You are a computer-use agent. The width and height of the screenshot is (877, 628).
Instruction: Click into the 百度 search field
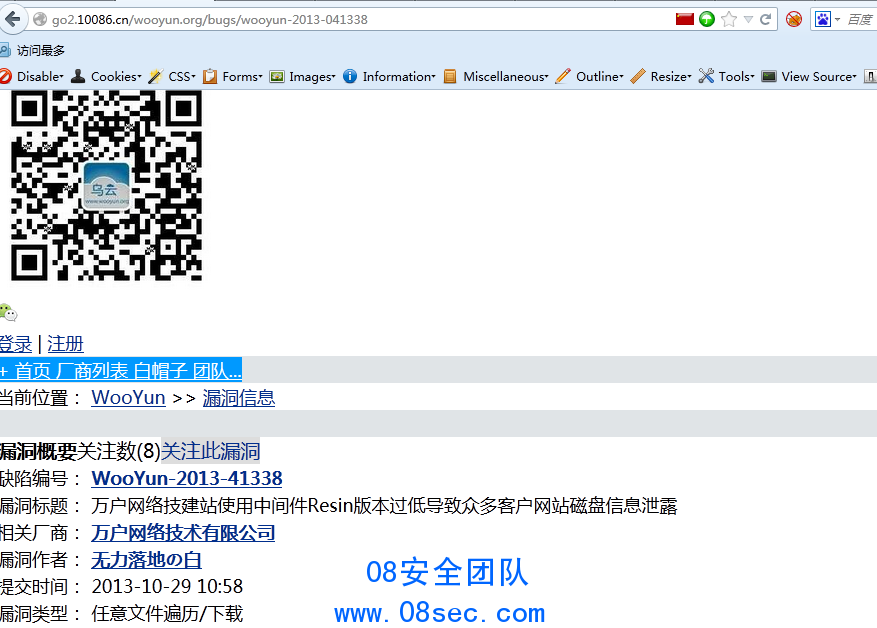click(x=860, y=20)
